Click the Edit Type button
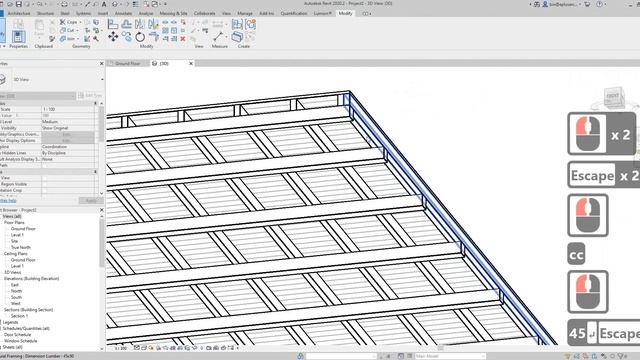The width and height of the screenshot is (640, 360). pos(90,96)
